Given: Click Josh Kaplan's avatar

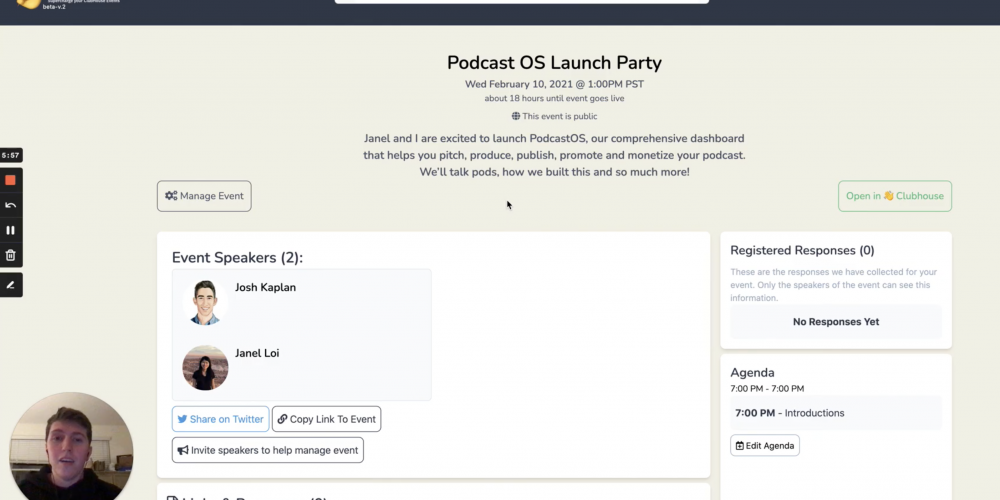Looking at the screenshot, I should (x=205, y=302).
